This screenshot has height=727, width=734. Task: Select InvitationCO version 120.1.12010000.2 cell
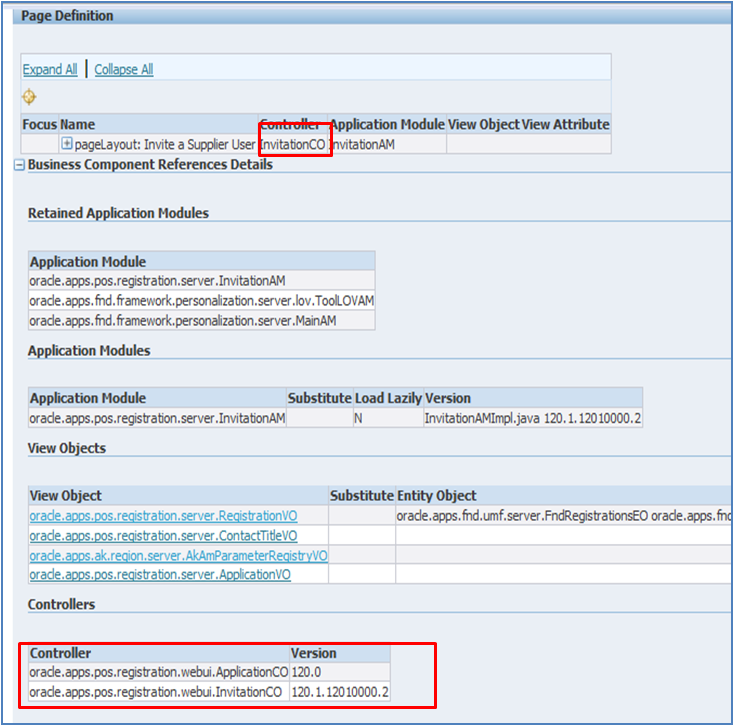(x=340, y=692)
